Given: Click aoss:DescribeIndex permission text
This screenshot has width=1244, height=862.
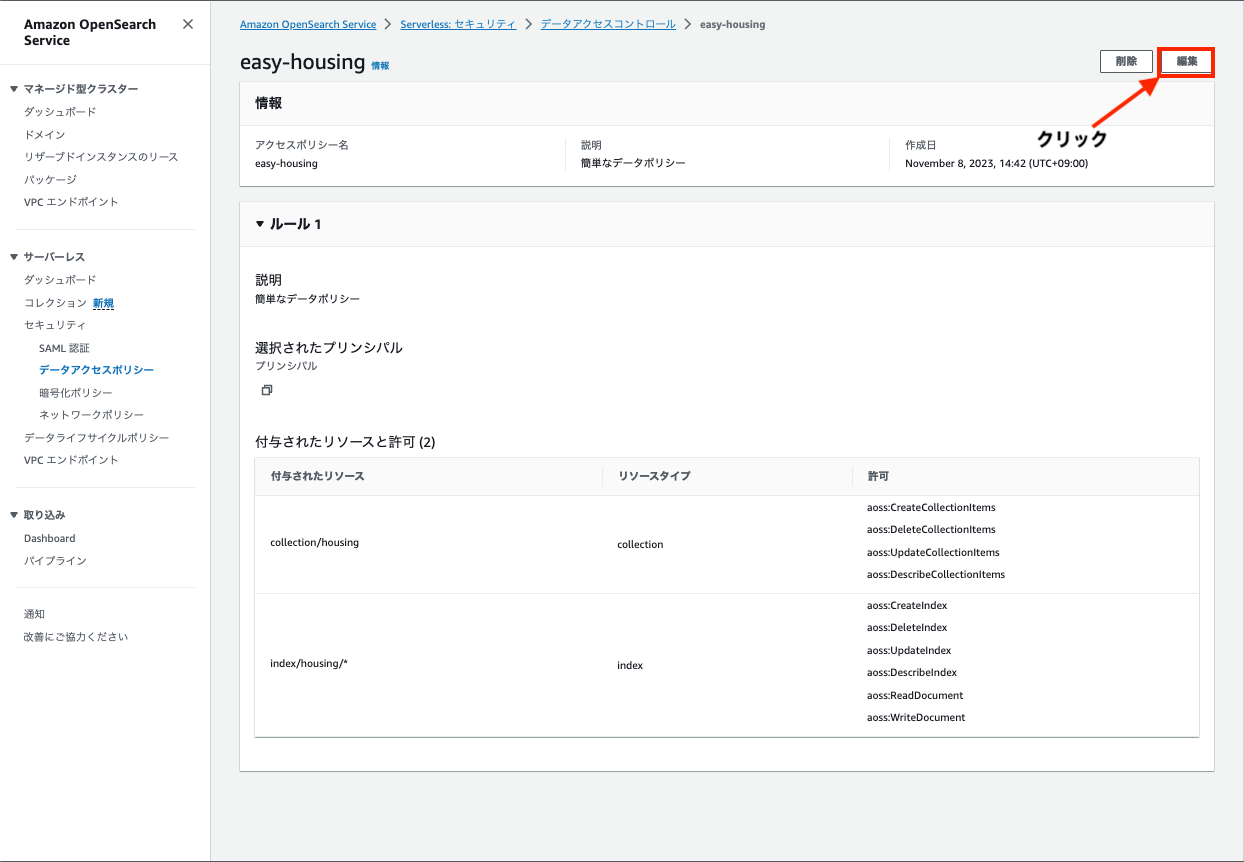Looking at the screenshot, I should [912, 672].
